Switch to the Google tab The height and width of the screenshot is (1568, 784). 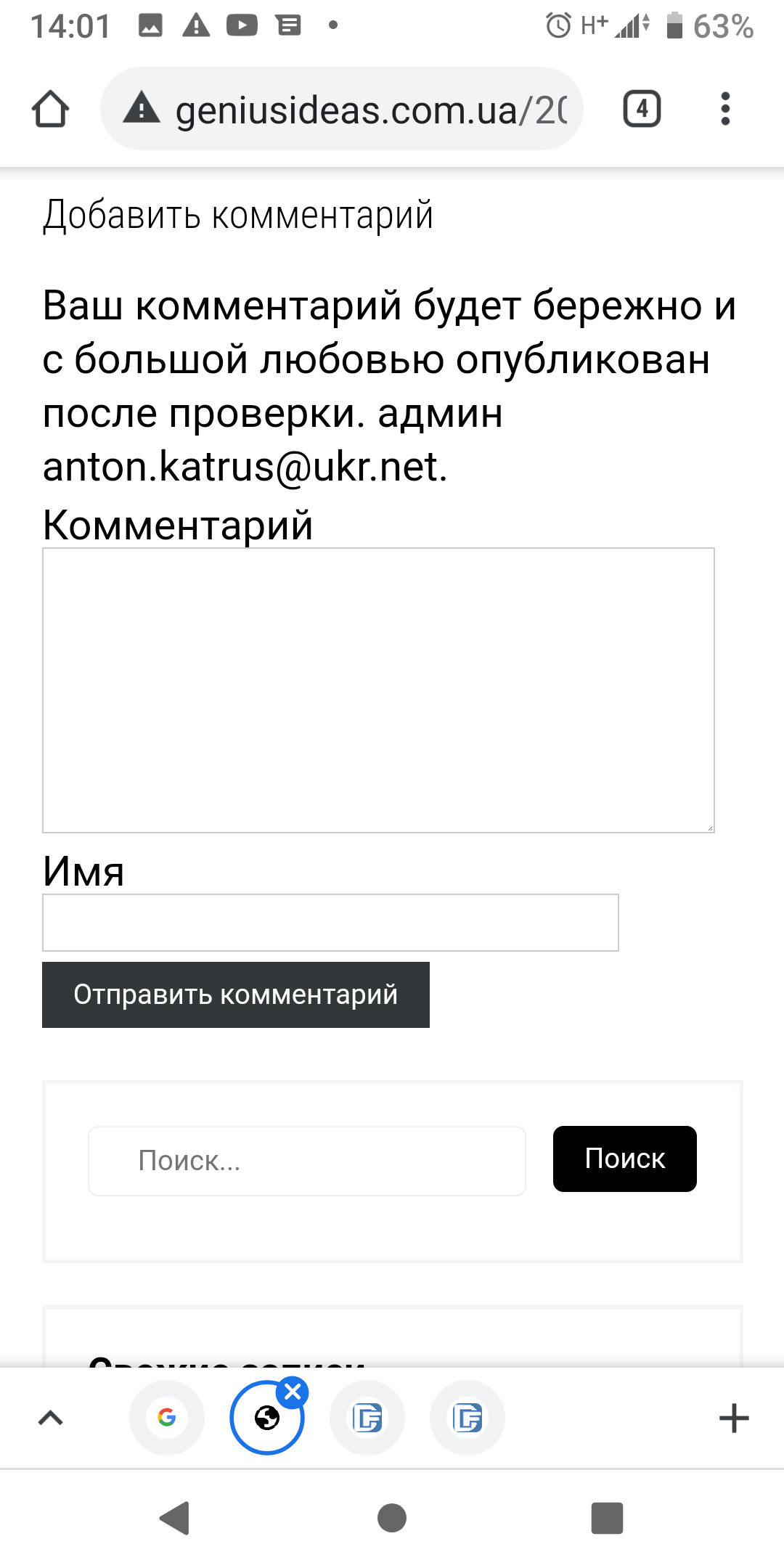pyautogui.click(x=167, y=1418)
